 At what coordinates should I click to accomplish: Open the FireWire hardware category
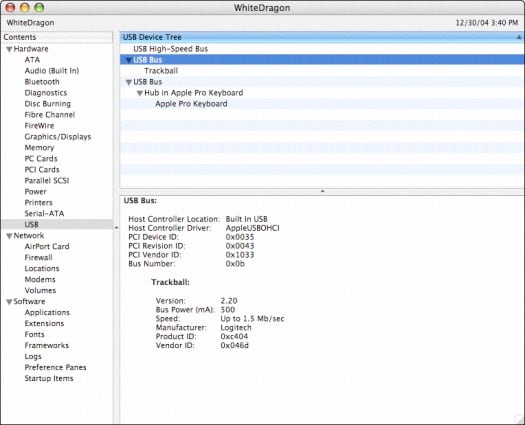39,126
